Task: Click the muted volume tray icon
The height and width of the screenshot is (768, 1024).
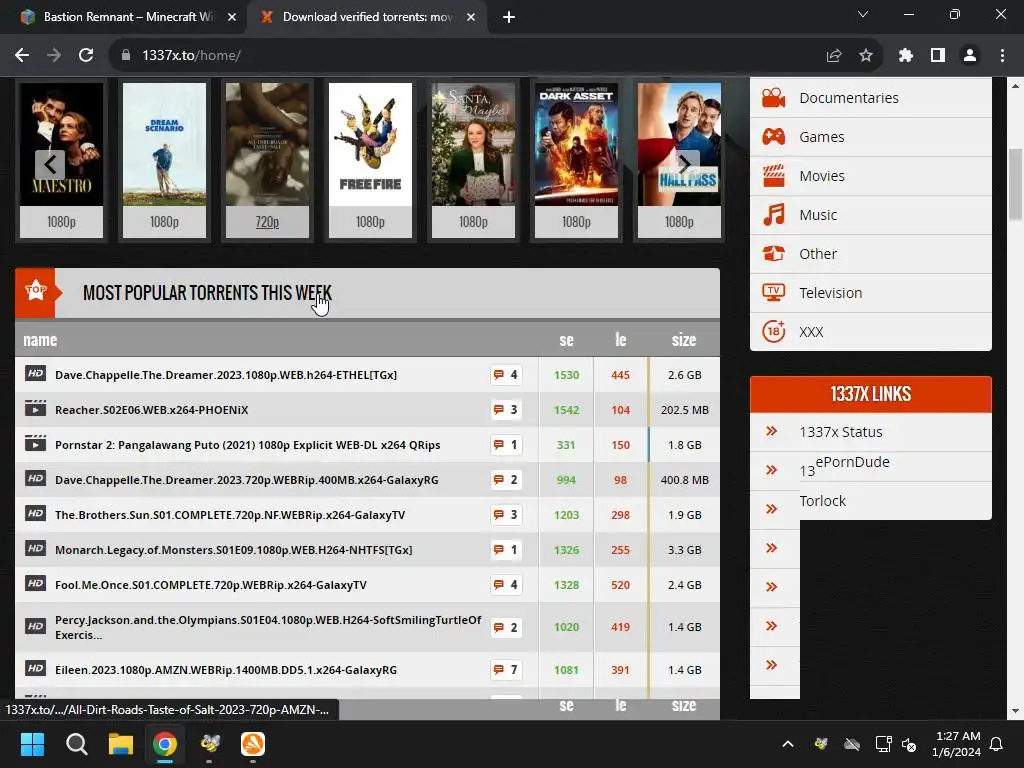Action: [x=909, y=744]
